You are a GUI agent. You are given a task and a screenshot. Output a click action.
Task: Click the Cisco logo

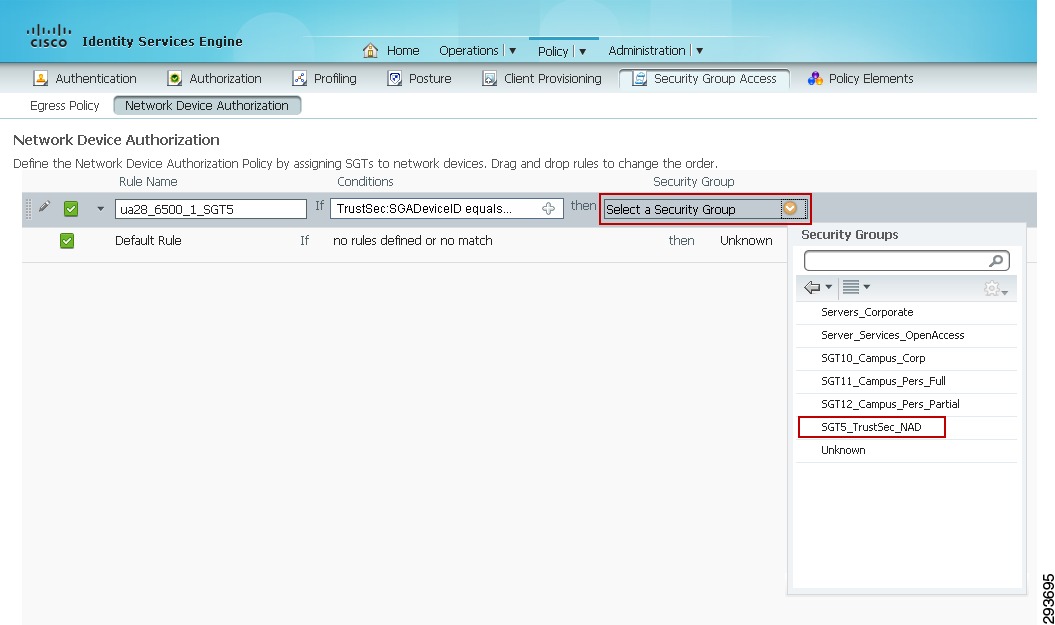click(49, 36)
